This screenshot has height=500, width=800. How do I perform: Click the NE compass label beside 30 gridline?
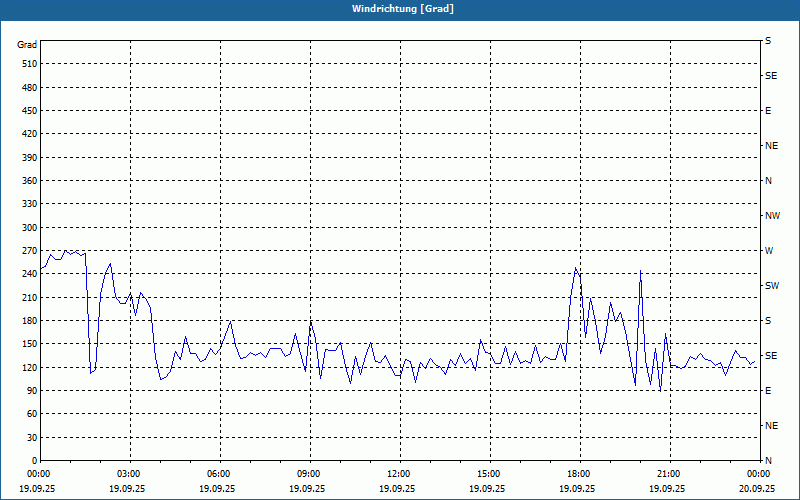coord(771,426)
